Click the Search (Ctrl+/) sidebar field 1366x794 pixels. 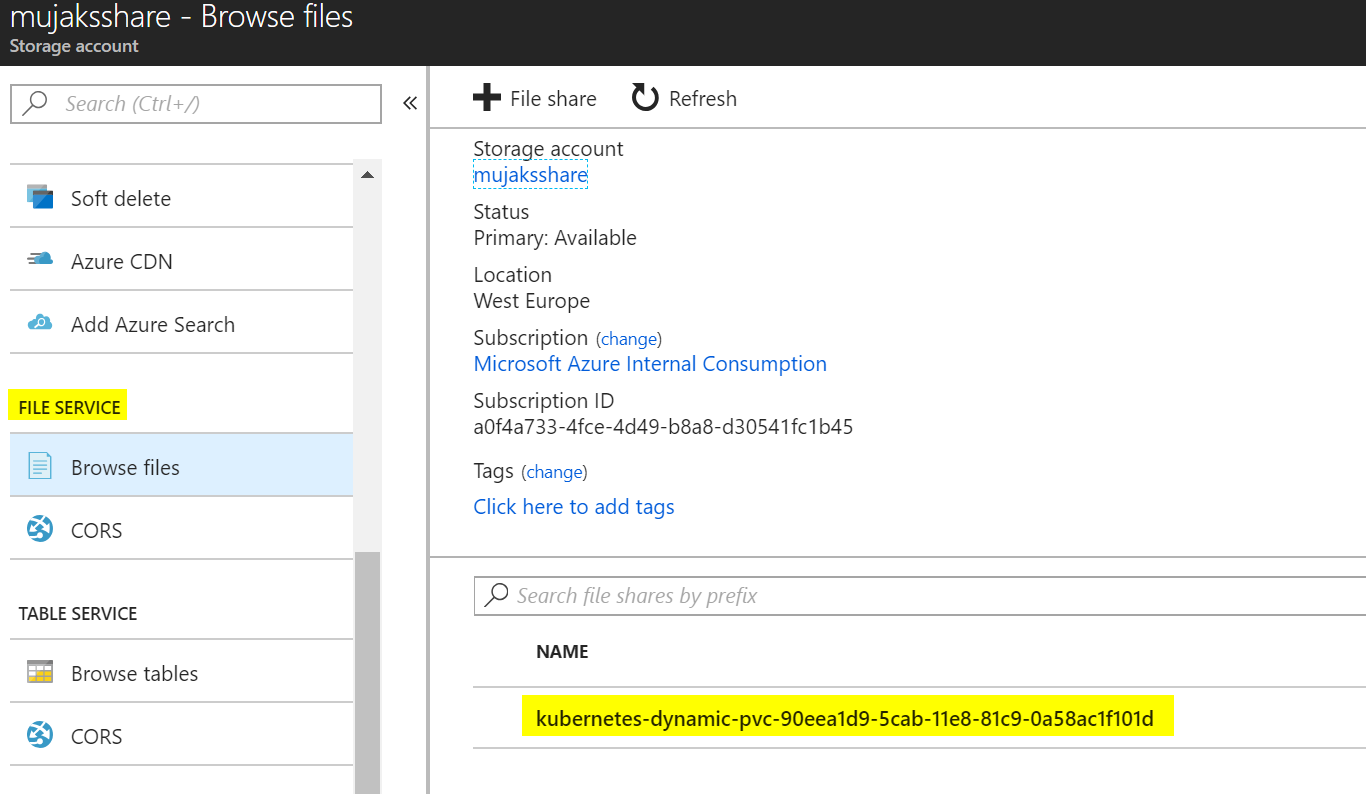click(x=196, y=104)
